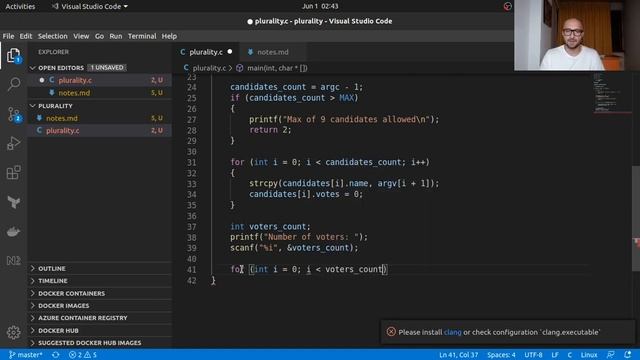Expand the Docker Hub section
The image size is (640, 360).
point(58,331)
